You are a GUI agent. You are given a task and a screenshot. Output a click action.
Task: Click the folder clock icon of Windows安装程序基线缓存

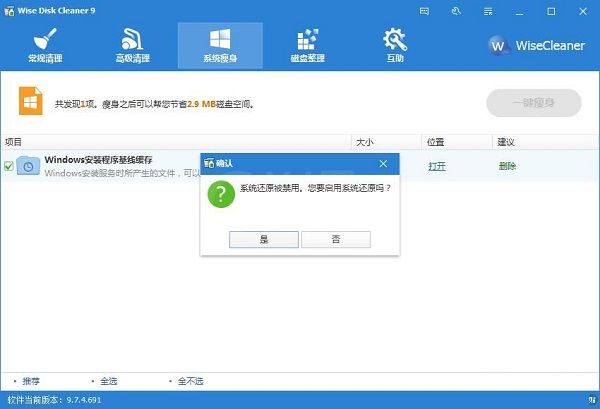coord(28,166)
